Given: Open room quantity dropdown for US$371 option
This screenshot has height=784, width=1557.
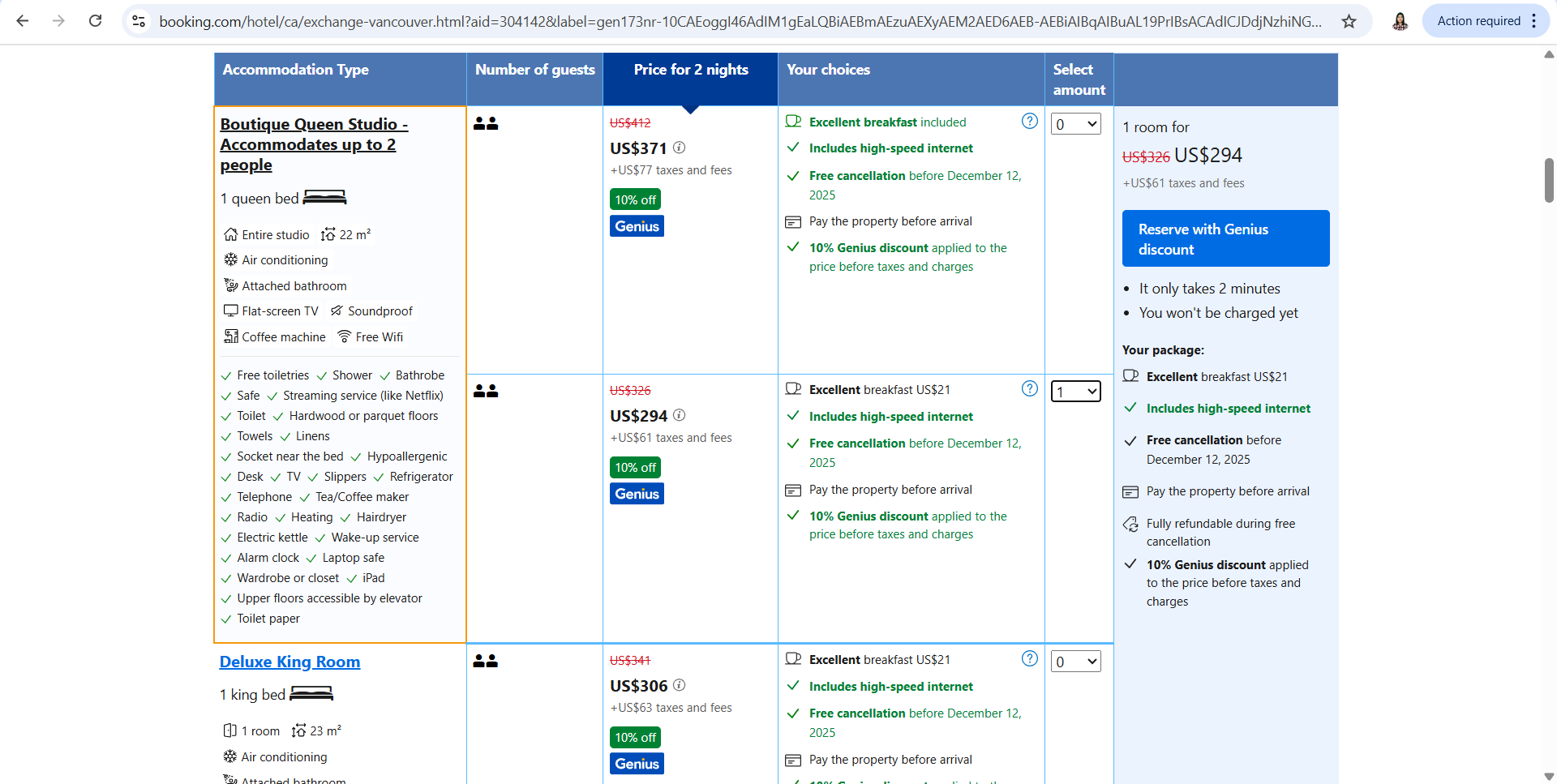Looking at the screenshot, I should (1075, 124).
